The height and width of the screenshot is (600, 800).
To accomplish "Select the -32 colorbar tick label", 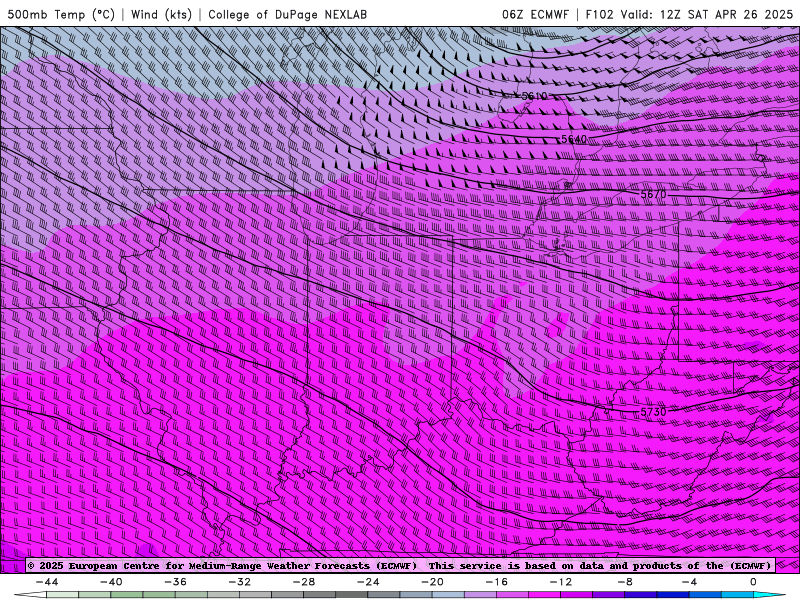I will pos(240,582).
